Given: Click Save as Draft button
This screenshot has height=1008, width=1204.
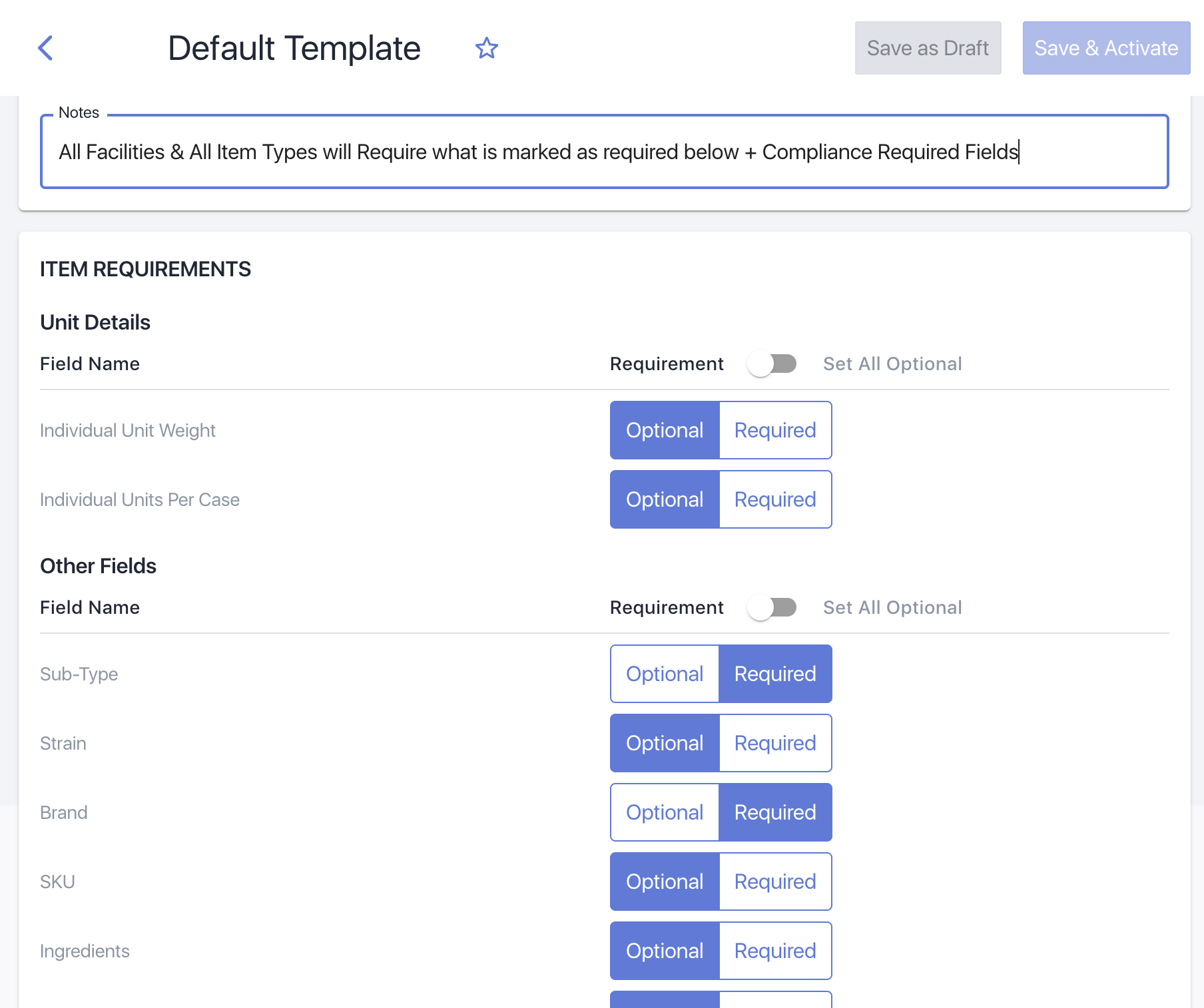Looking at the screenshot, I should pyautogui.click(x=928, y=48).
